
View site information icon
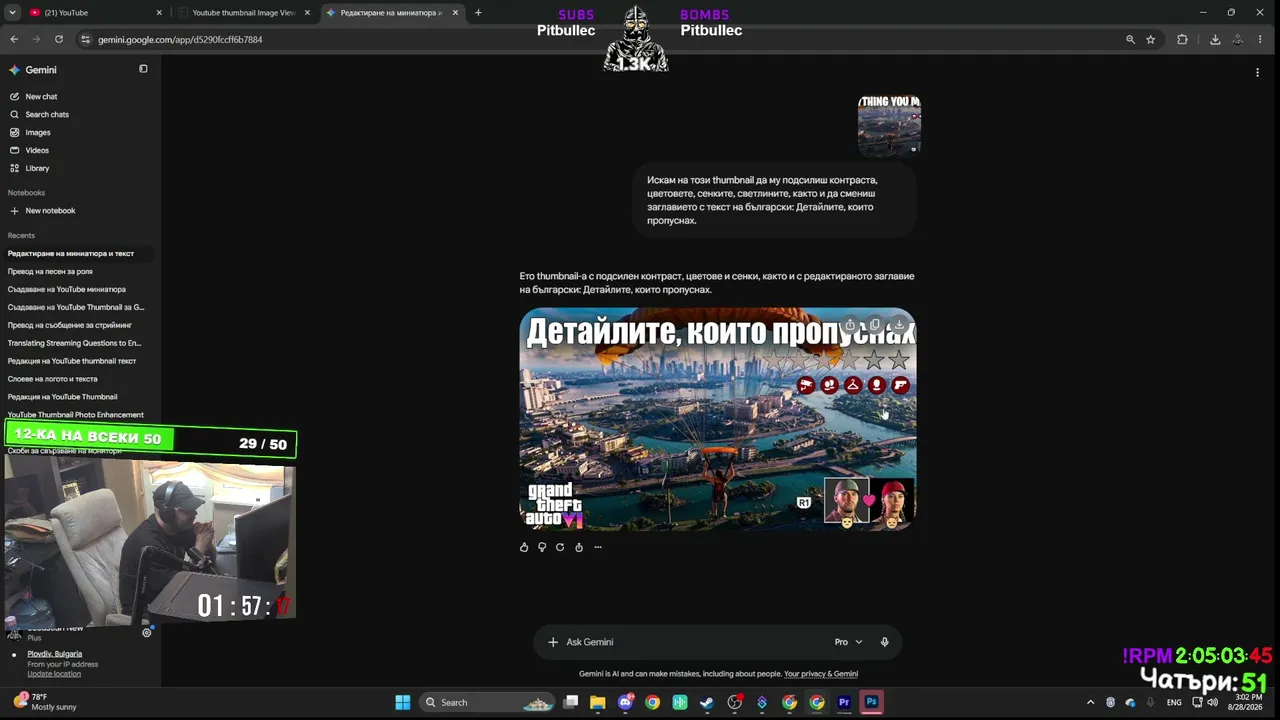coord(86,39)
